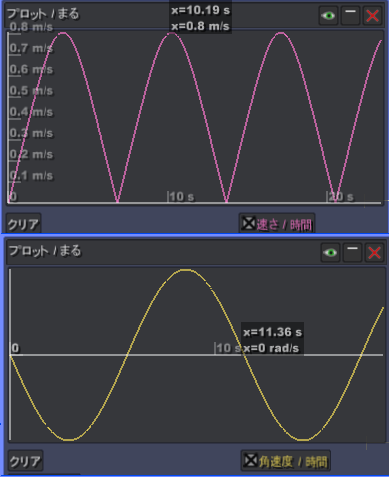
Task: Click クリア in the speed plot panel
Action: (x=24, y=224)
